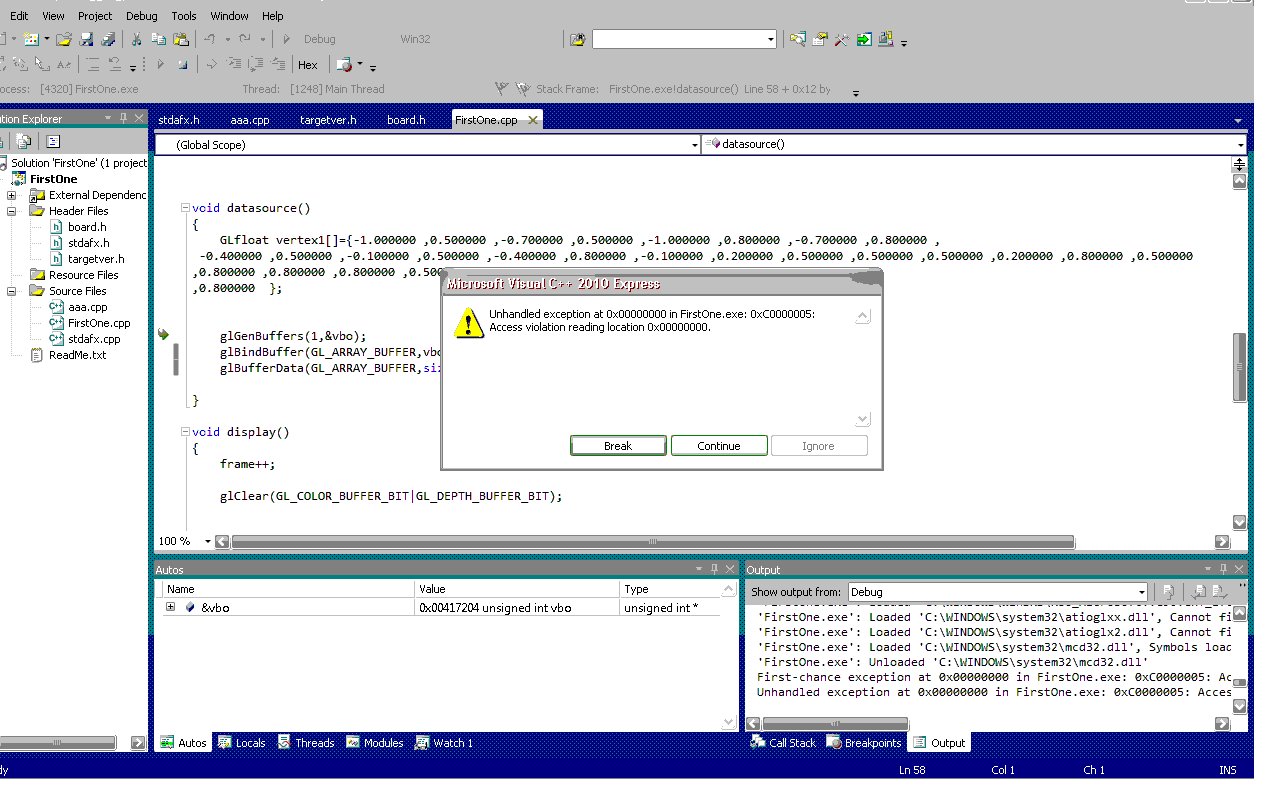Screen dimensions: 1280x800
Task: Click the Start Debugging play icon
Action: pos(286,39)
